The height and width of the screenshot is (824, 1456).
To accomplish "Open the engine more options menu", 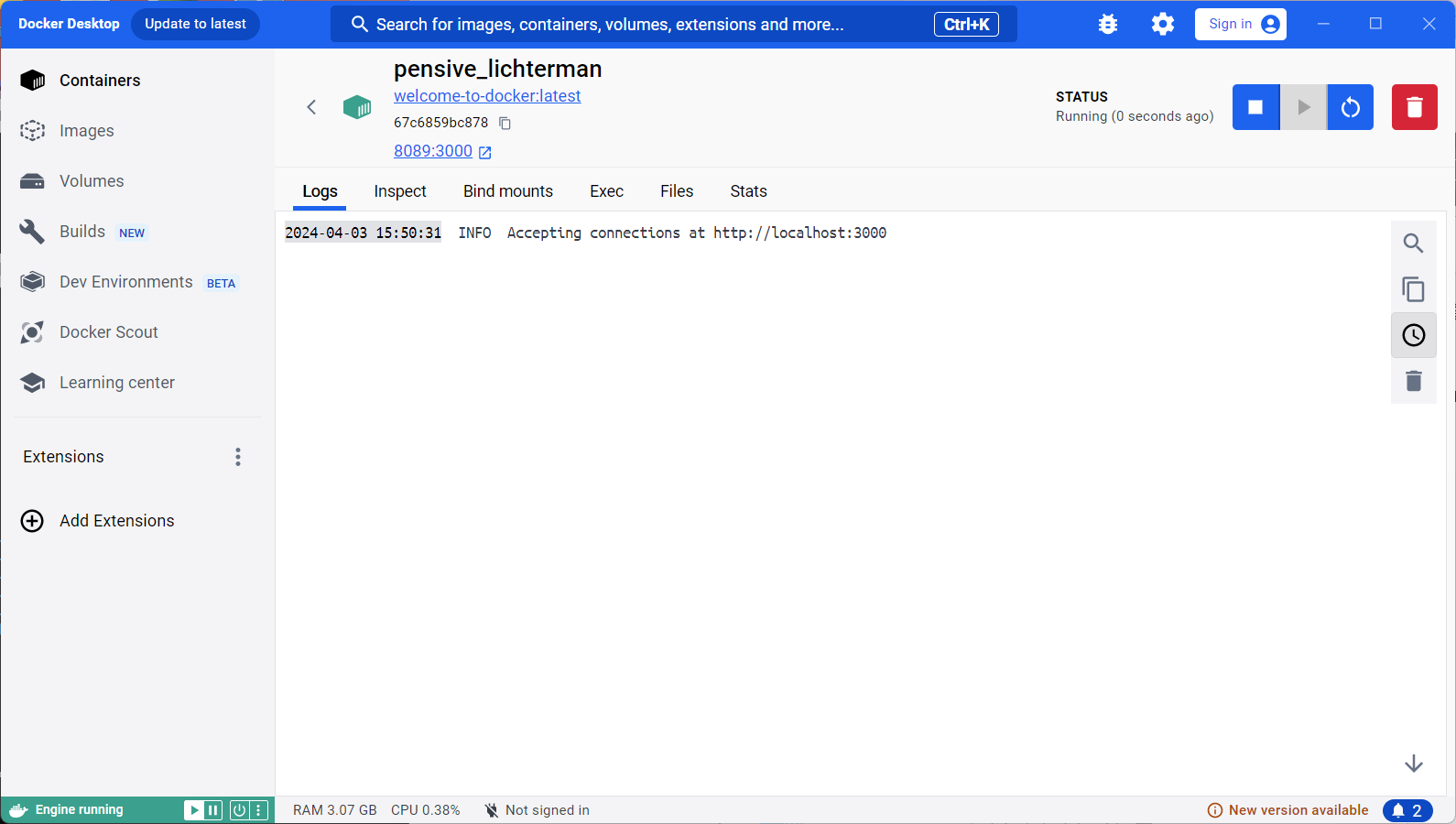I will coord(258,810).
